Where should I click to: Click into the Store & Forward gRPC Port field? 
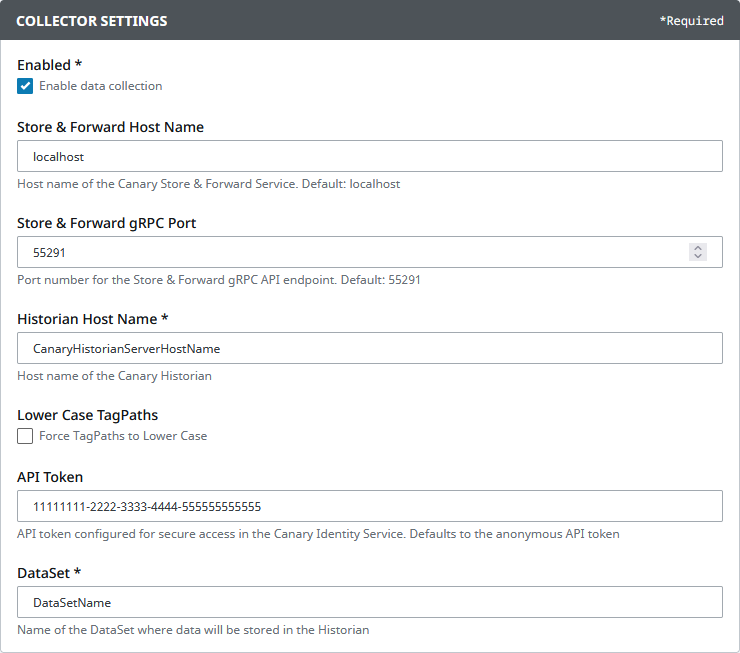(350, 252)
